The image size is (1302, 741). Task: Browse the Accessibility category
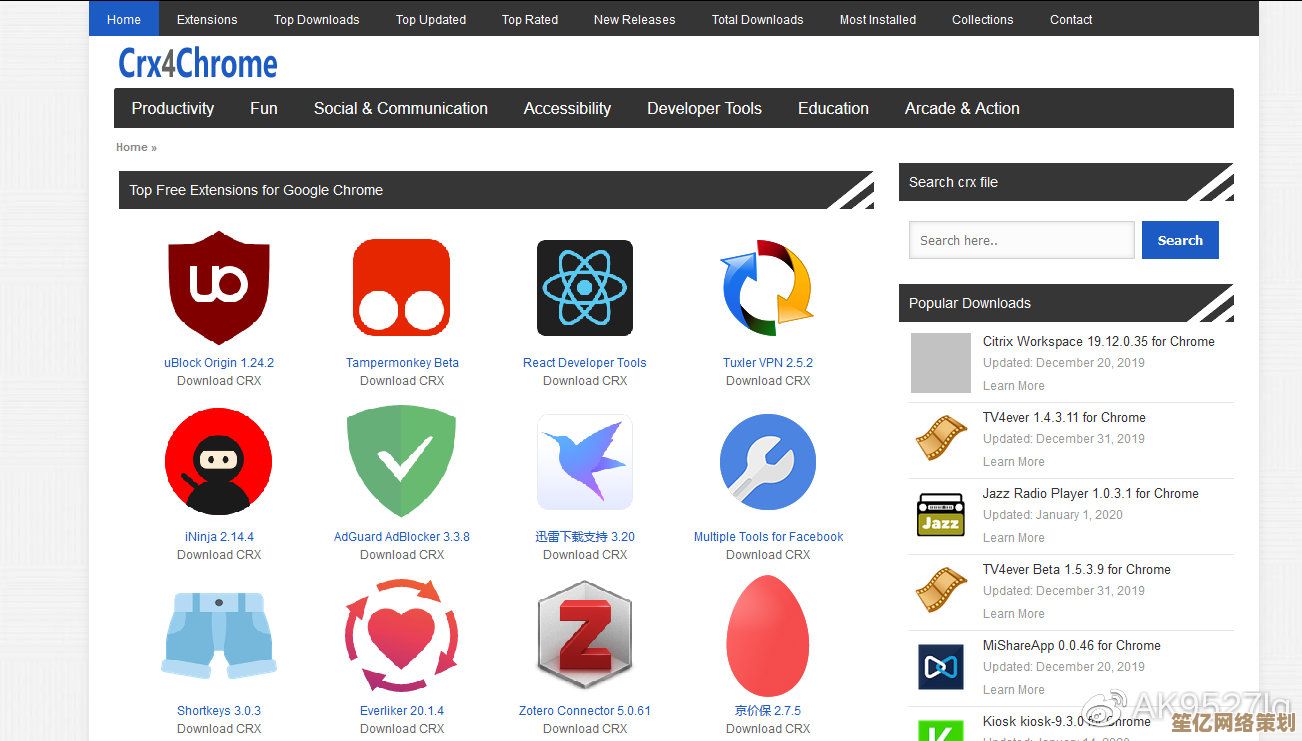coord(567,108)
